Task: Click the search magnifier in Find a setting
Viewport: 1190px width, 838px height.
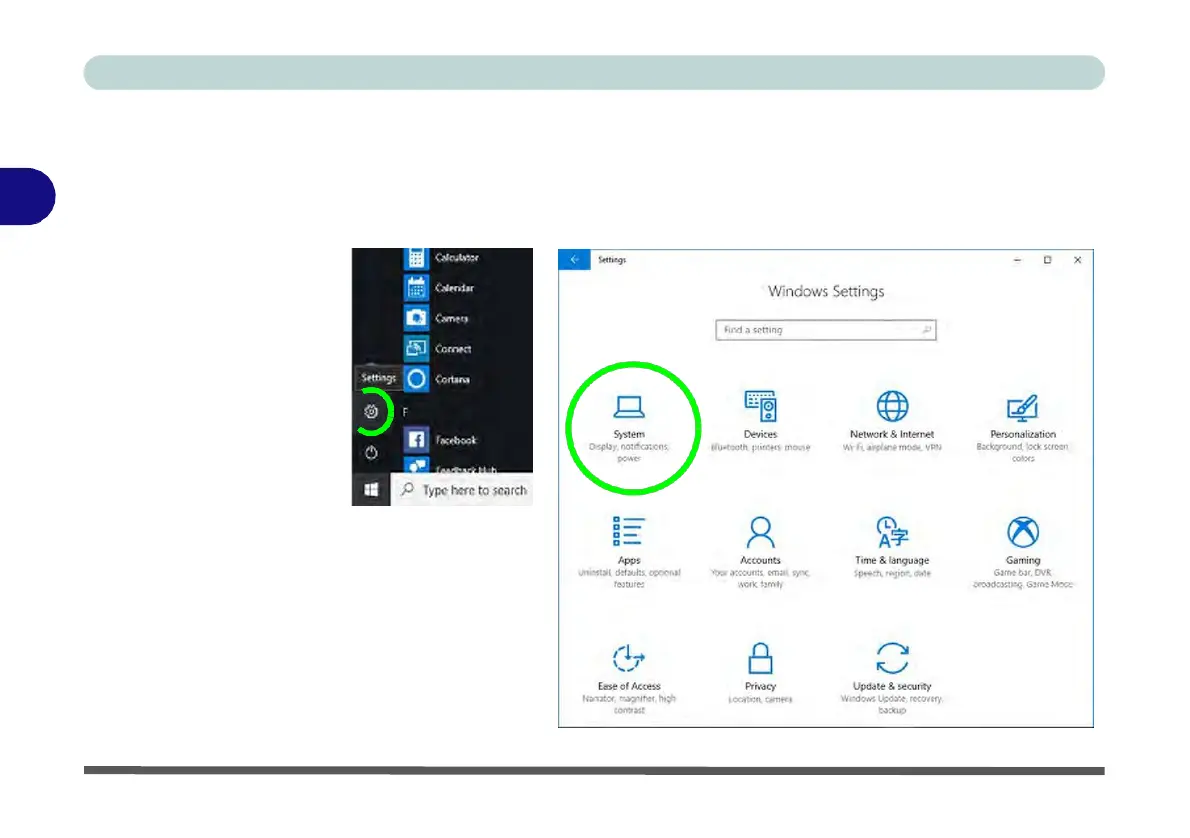Action: point(926,329)
